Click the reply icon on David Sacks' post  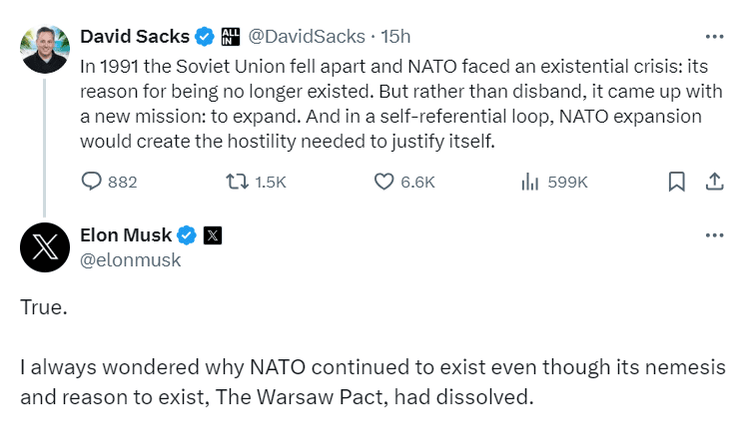click(x=91, y=181)
